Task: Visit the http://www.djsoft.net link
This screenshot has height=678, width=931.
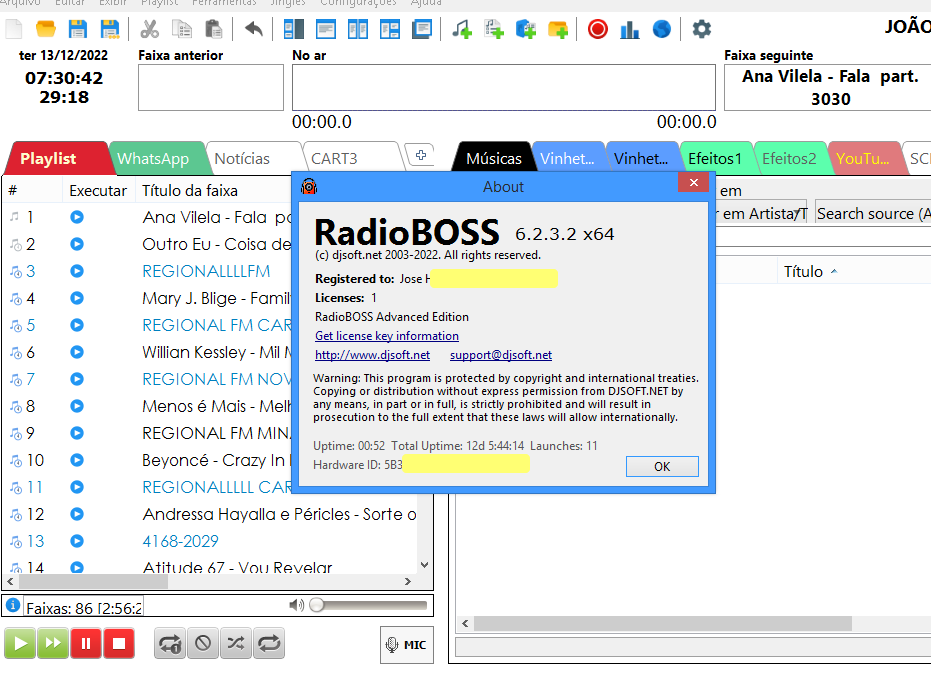Action: tap(372, 355)
